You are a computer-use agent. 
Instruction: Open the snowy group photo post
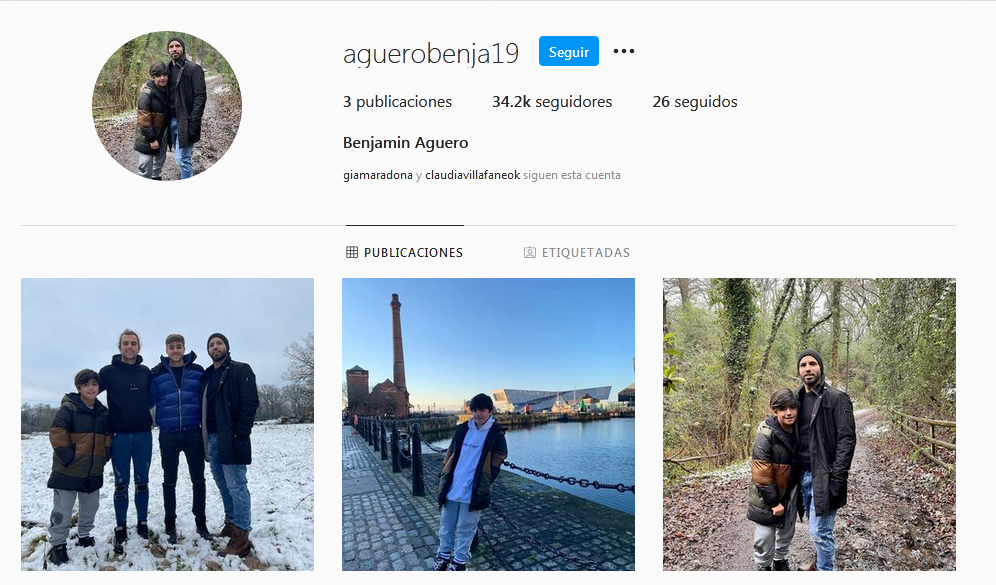[167, 424]
